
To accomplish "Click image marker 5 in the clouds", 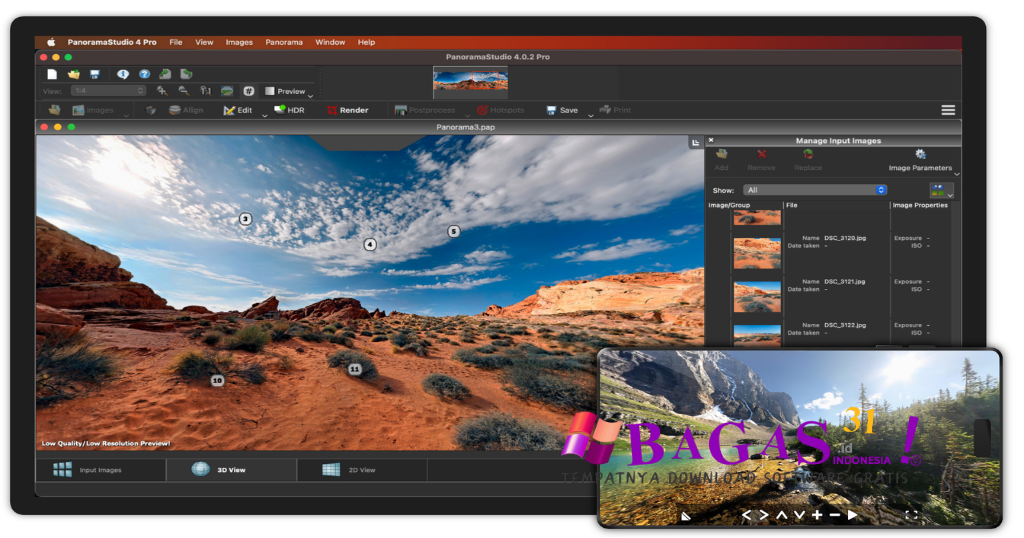I will click(453, 231).
